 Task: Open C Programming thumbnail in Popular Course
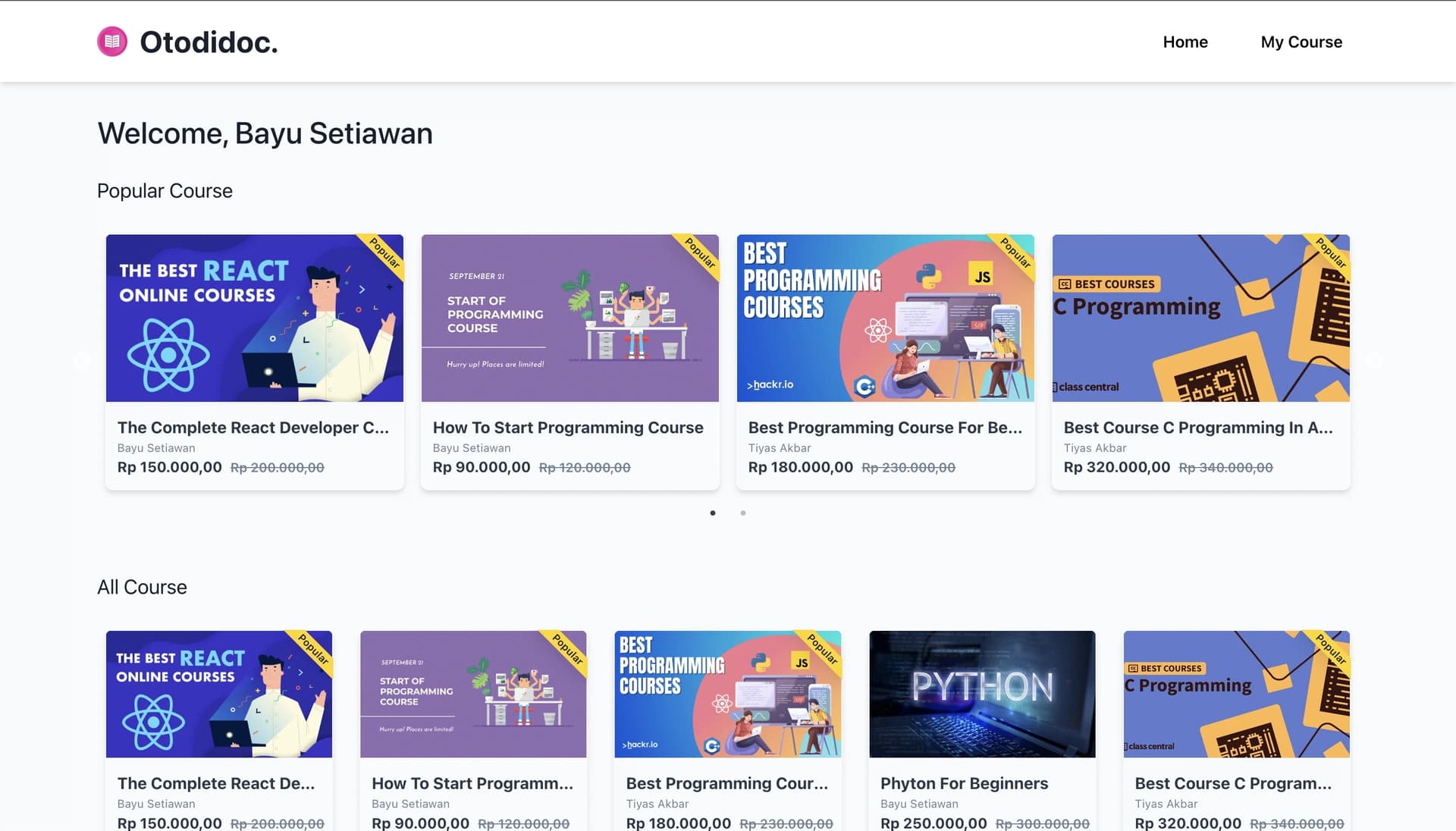click(1201, 318)
